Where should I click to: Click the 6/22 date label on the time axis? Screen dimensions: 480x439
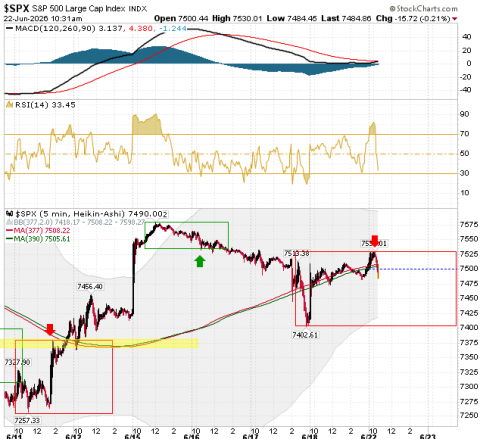[x=368, y=437]
